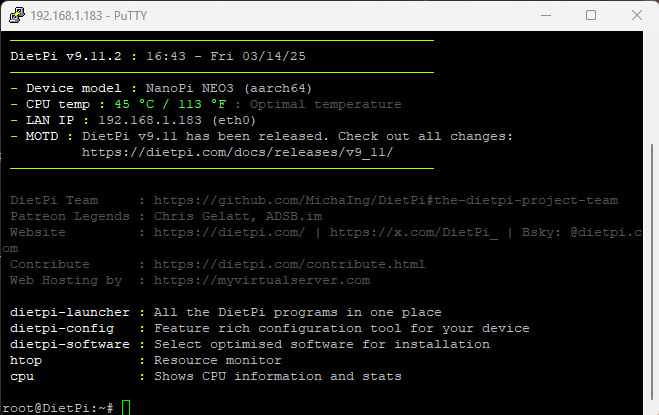The width and height of the screenshot is (659, 415).
Task: Click the green cursor at root@DietPi prompt
Action: click(126, 408)
